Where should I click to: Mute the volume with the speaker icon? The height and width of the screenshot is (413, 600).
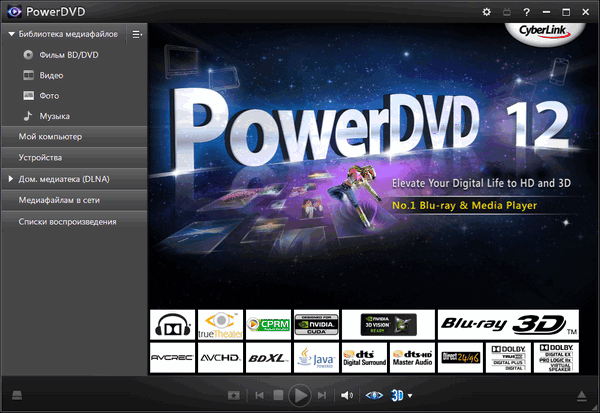[347, 395]
